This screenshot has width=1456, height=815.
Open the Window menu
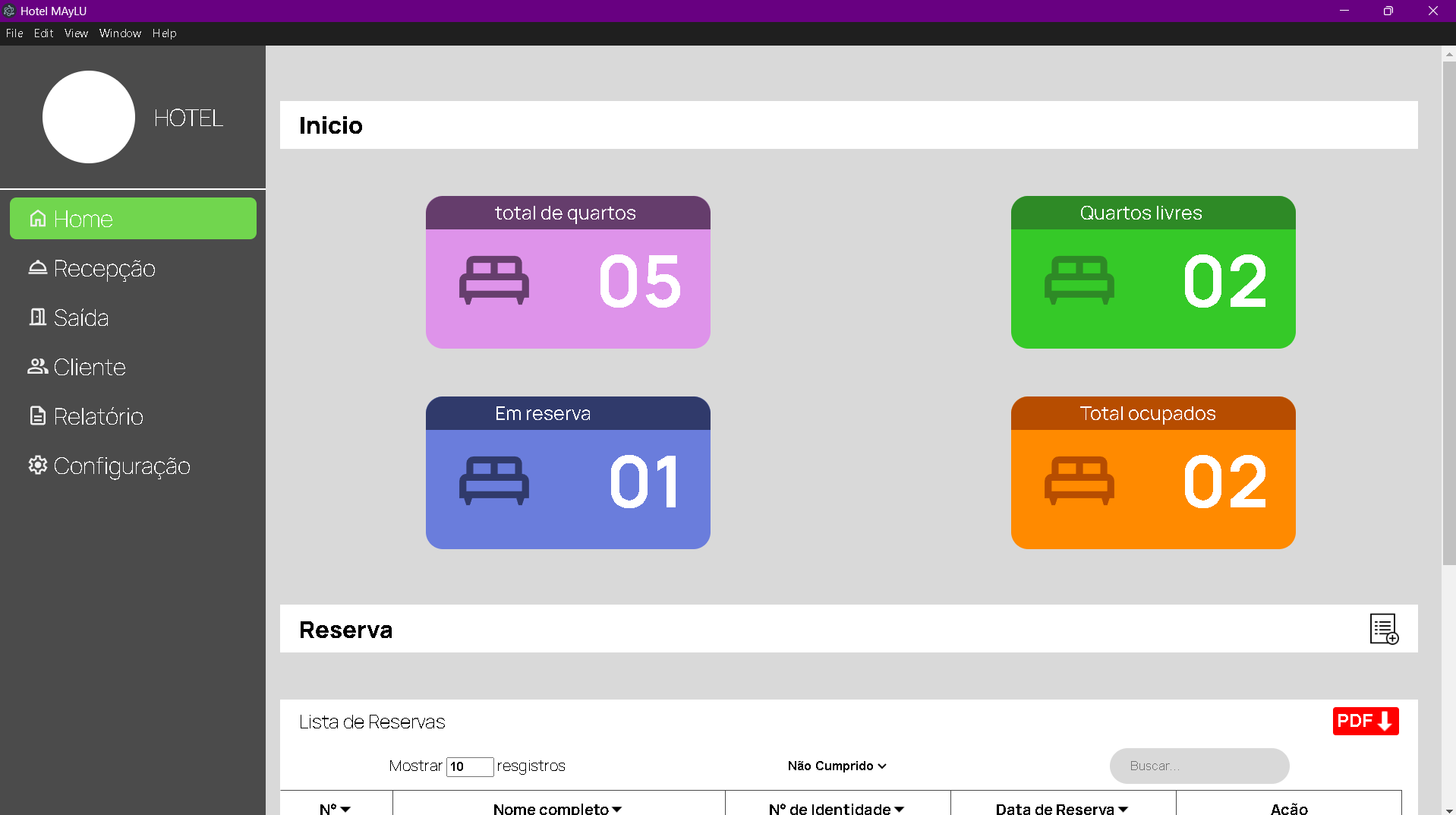pos(120,33)
